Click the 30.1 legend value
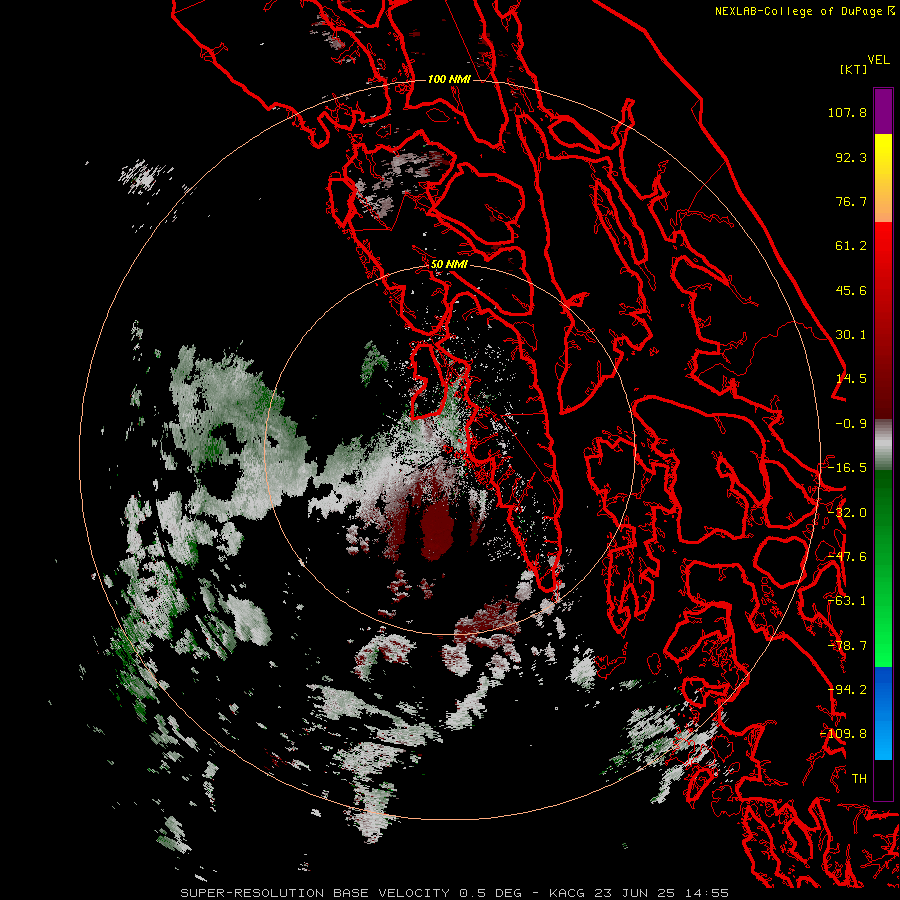The image size is (900, 900). pyautogui.click(x=851, y=335)
